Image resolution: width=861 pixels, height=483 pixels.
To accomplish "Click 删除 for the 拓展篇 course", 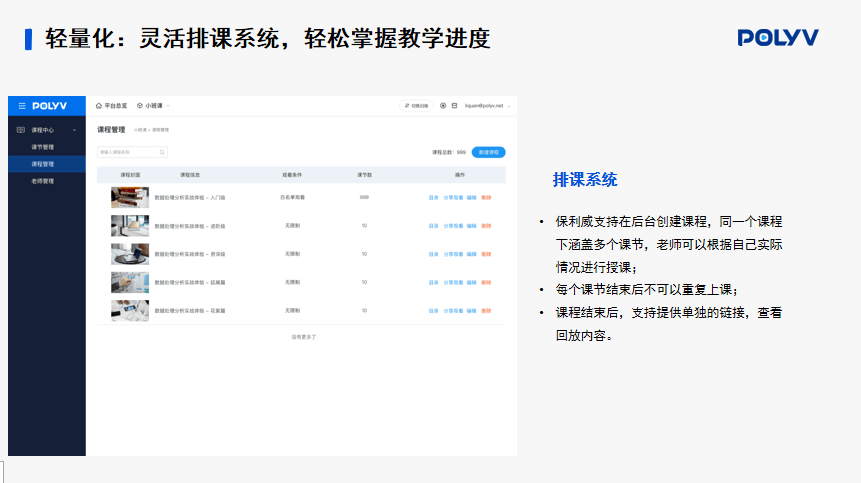I will [x=487, y=283].
